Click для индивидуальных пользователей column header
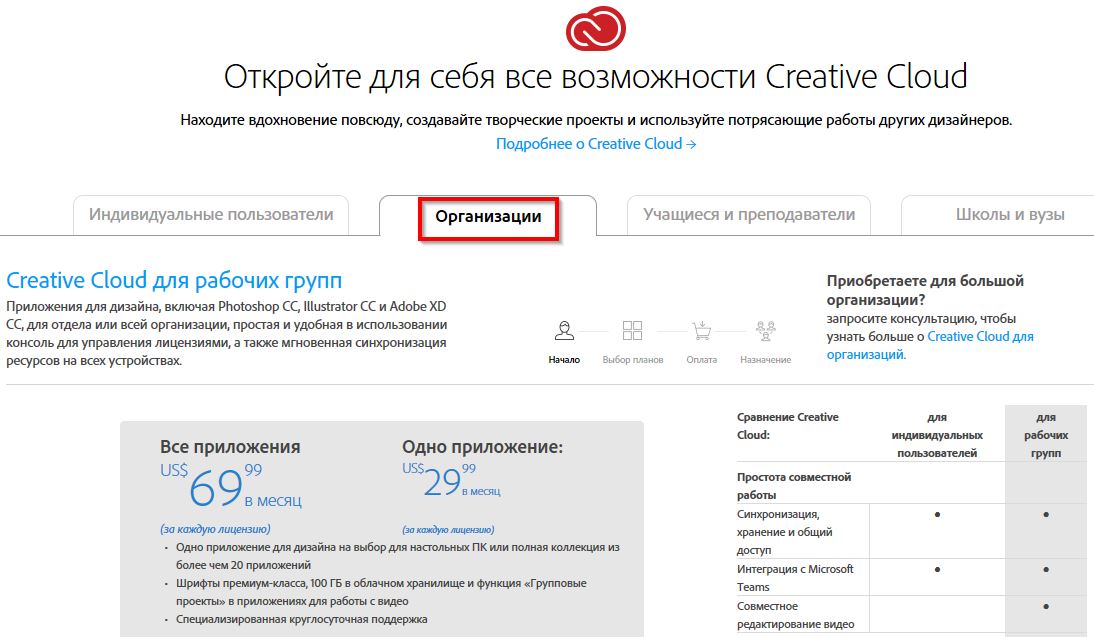This screenshot has height=637, width=1094. coord(936,435)
